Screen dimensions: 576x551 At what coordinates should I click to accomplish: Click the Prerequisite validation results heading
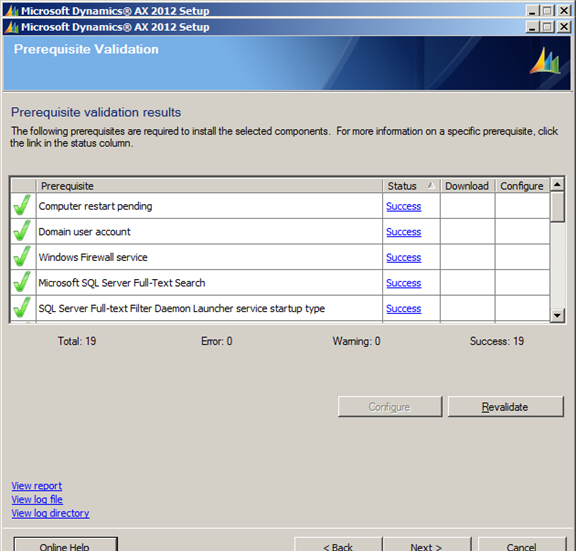pyautogui.click(x=96, y=112)
